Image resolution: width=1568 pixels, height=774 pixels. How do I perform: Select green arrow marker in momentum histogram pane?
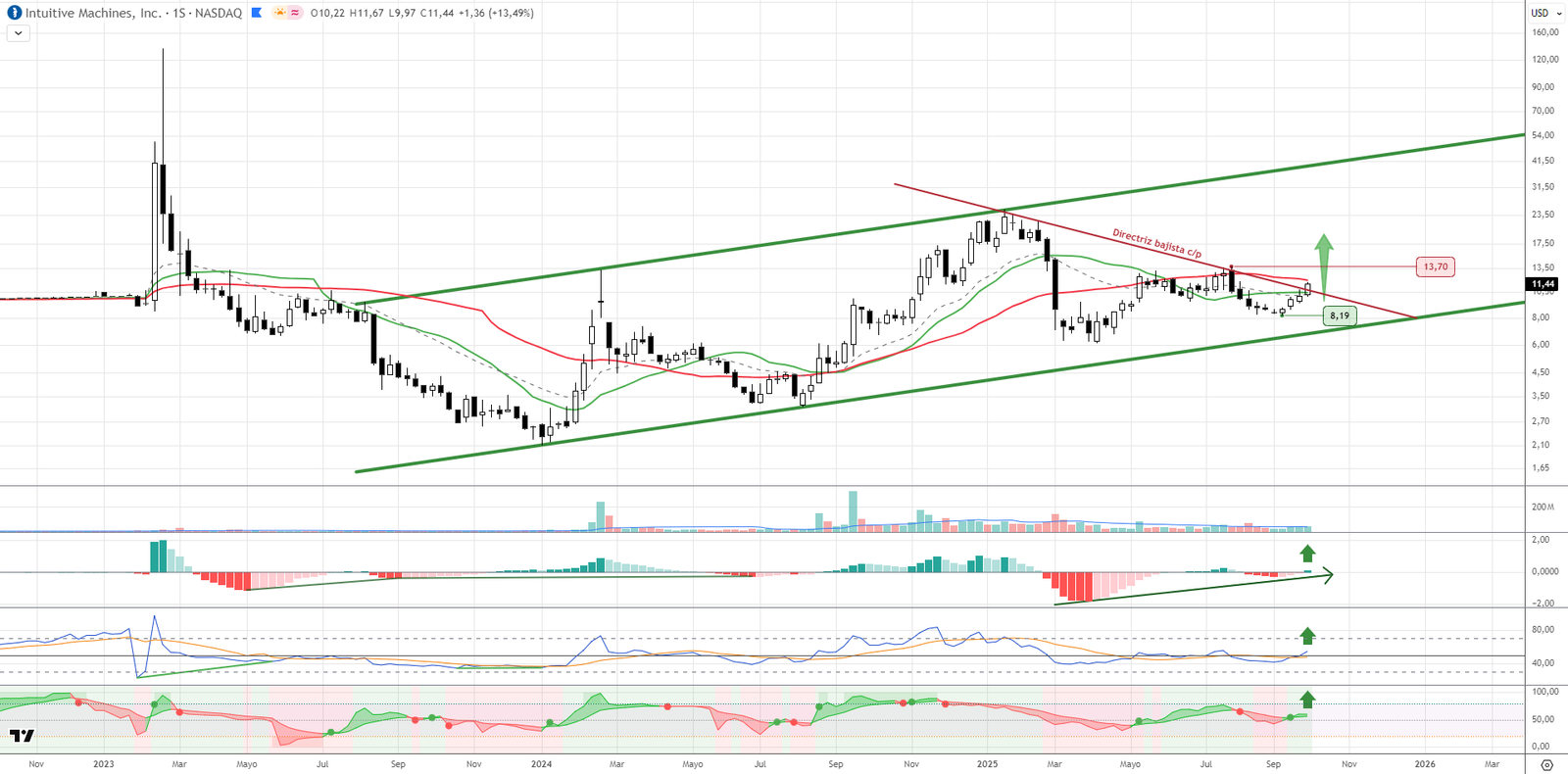(1307, 554)
